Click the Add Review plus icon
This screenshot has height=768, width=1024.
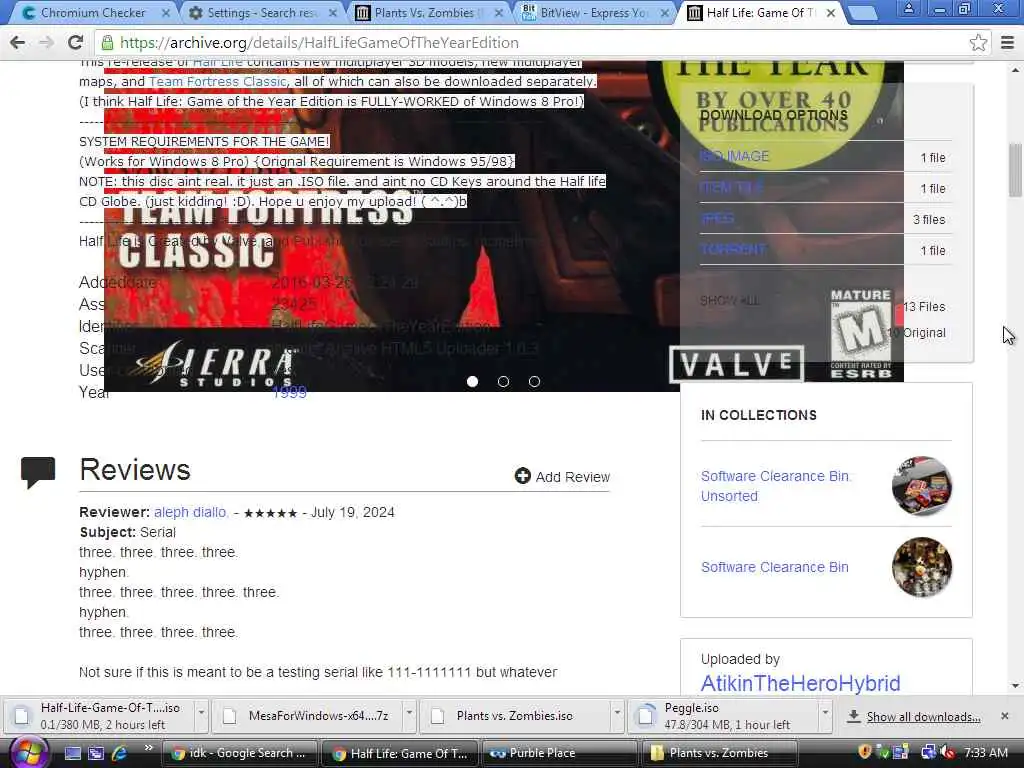[x=522, y=476]
